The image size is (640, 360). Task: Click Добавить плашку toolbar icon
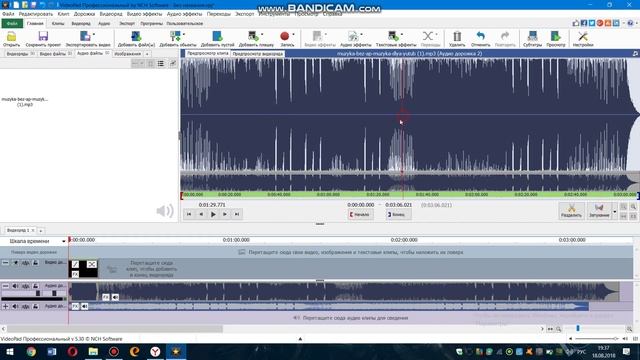tap(253, 36)
